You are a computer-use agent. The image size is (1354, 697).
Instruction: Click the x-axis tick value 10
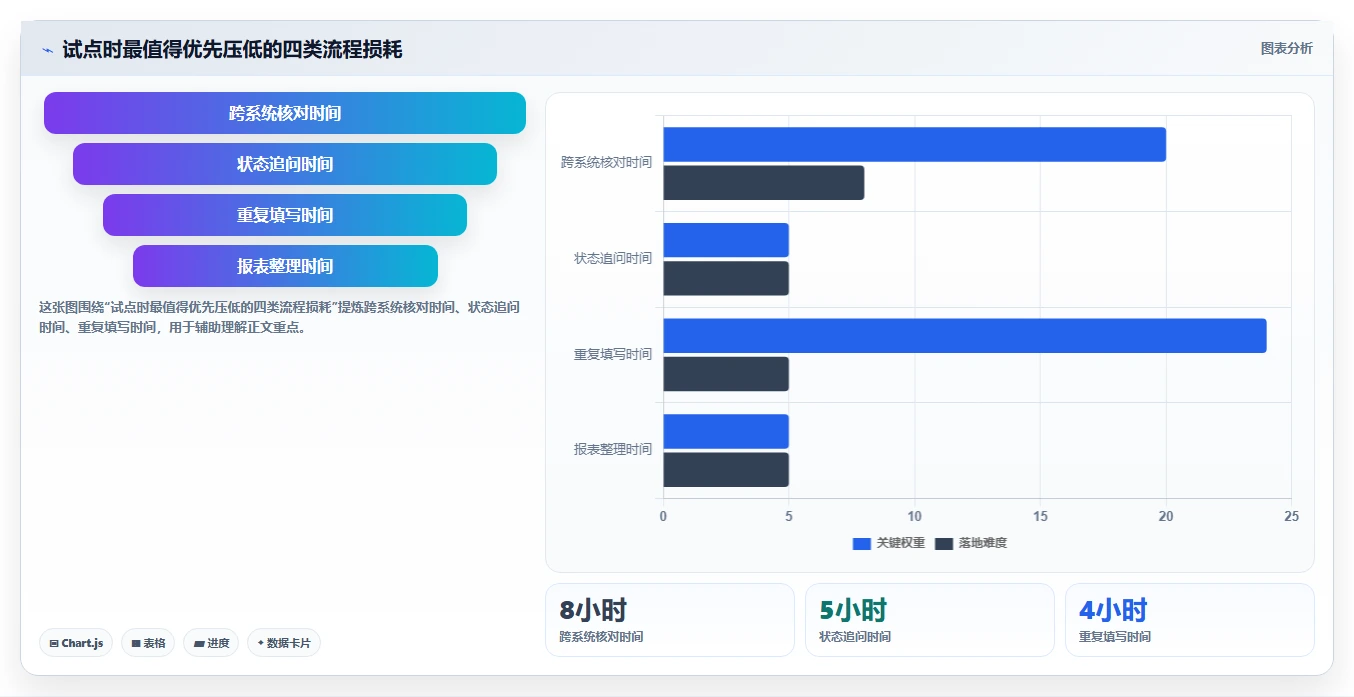point(914,516)
